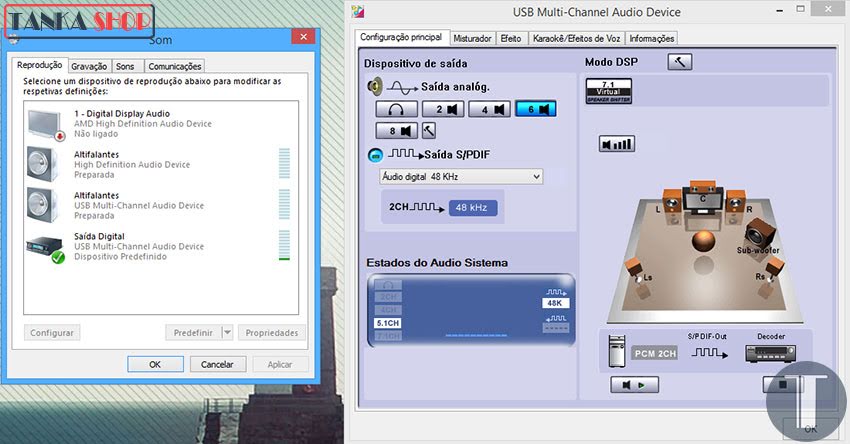Click High Definition Audio level meter
Screen dimensions: 850x444
[x=284, y=163]
